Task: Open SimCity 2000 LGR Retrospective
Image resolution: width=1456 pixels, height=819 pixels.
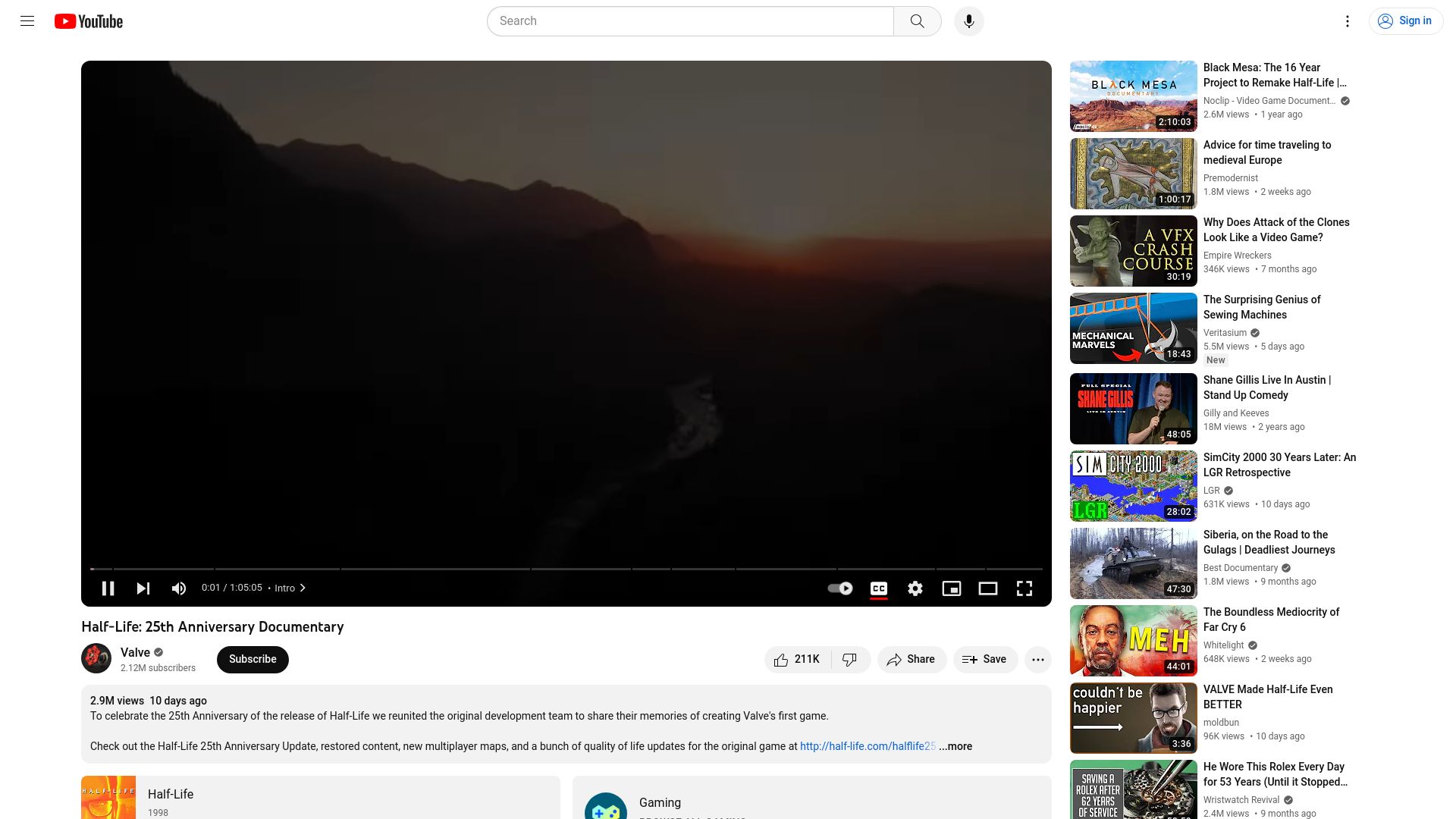Action: (x=1279, y=465)
